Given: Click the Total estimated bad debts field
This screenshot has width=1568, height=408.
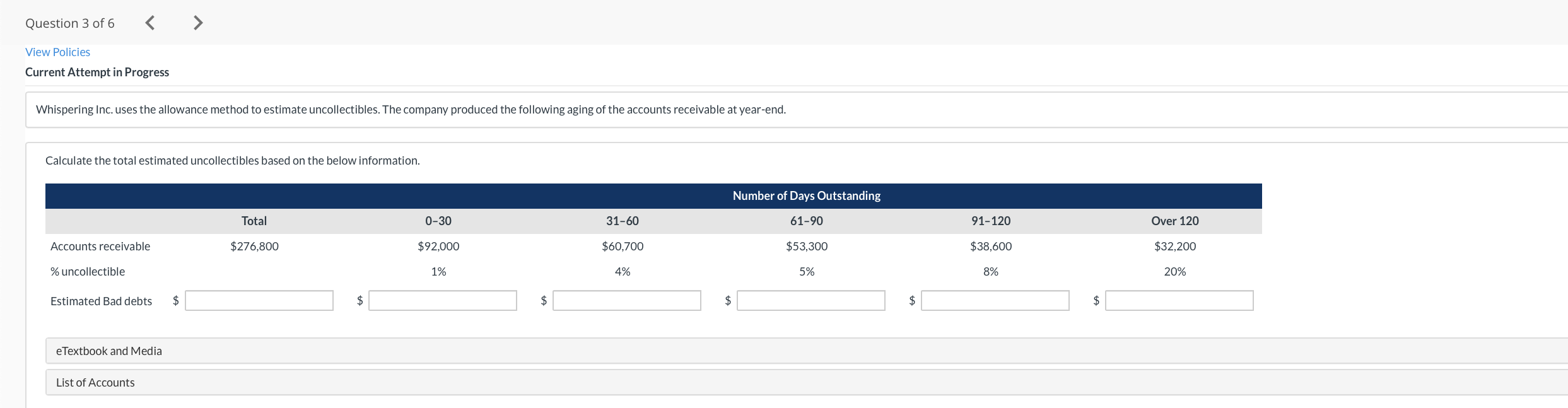Looking at the screenshot, I should (259, 301).
